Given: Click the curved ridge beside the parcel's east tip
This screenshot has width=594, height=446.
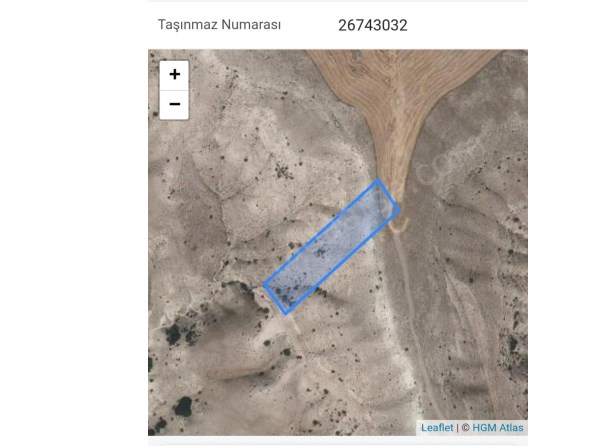Looking at the screenshot, I should coord(399,225).
